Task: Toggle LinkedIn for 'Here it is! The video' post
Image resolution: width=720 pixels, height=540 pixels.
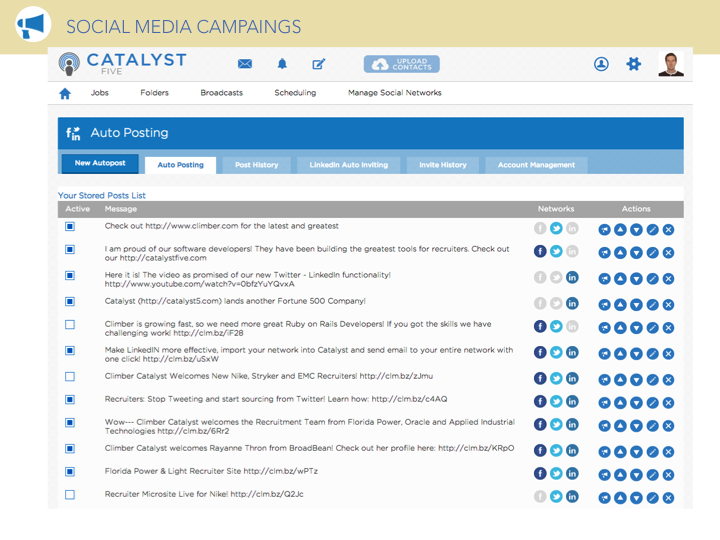Action: pos(572,277)
